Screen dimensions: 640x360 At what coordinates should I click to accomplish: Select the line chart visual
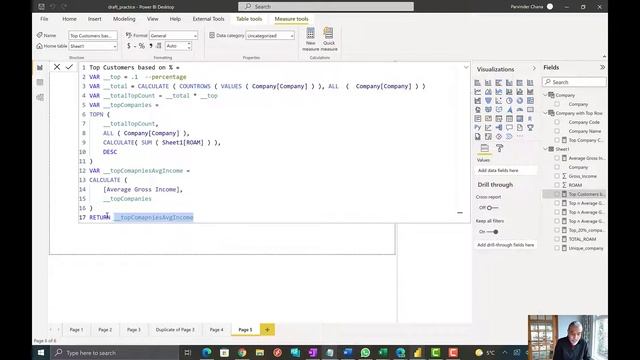pyautogui.click(x=478, y=92)
